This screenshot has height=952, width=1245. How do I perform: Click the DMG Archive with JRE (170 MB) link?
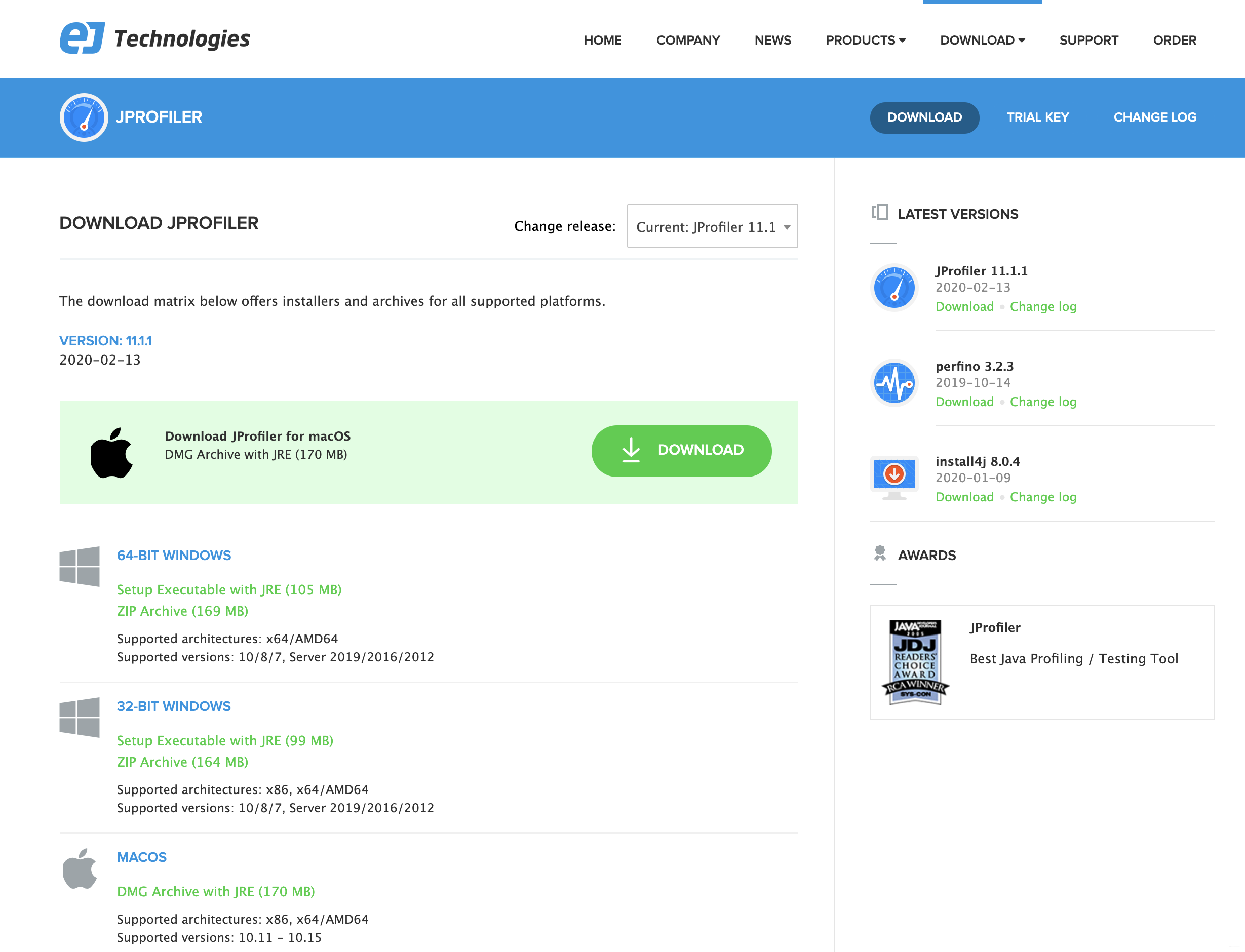[215, 891]
